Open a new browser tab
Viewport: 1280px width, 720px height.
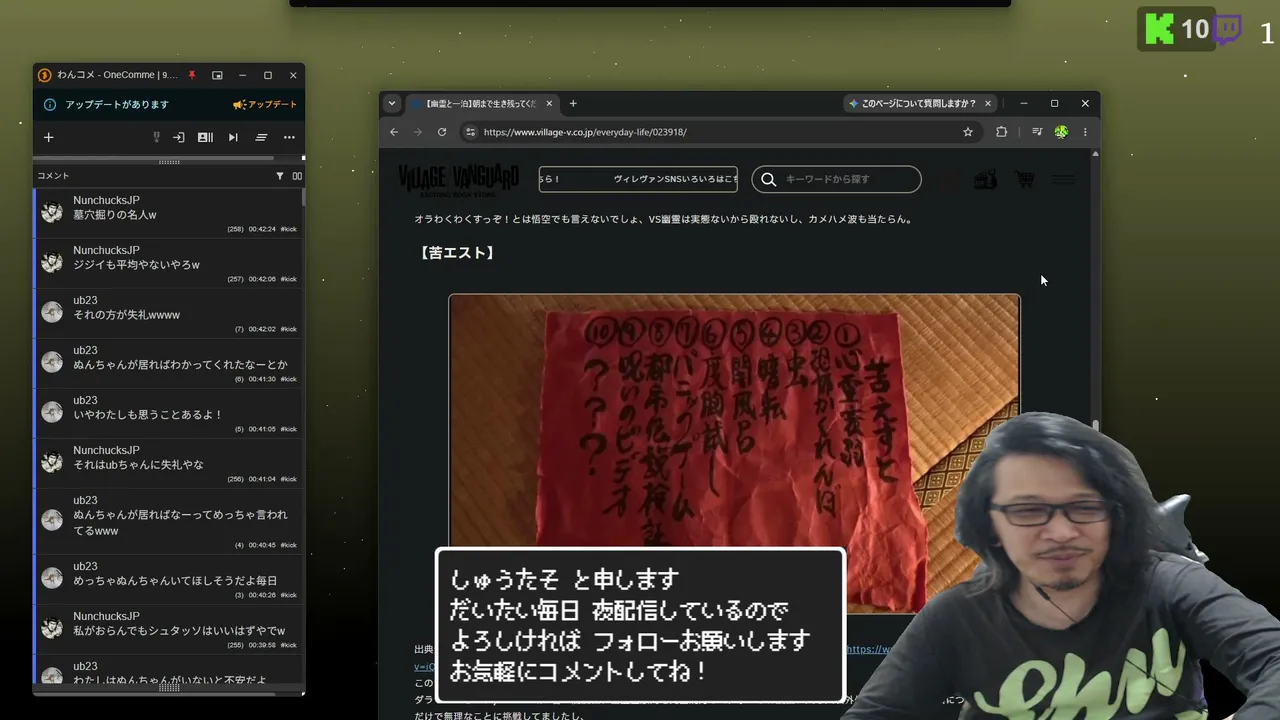point(573,103)
